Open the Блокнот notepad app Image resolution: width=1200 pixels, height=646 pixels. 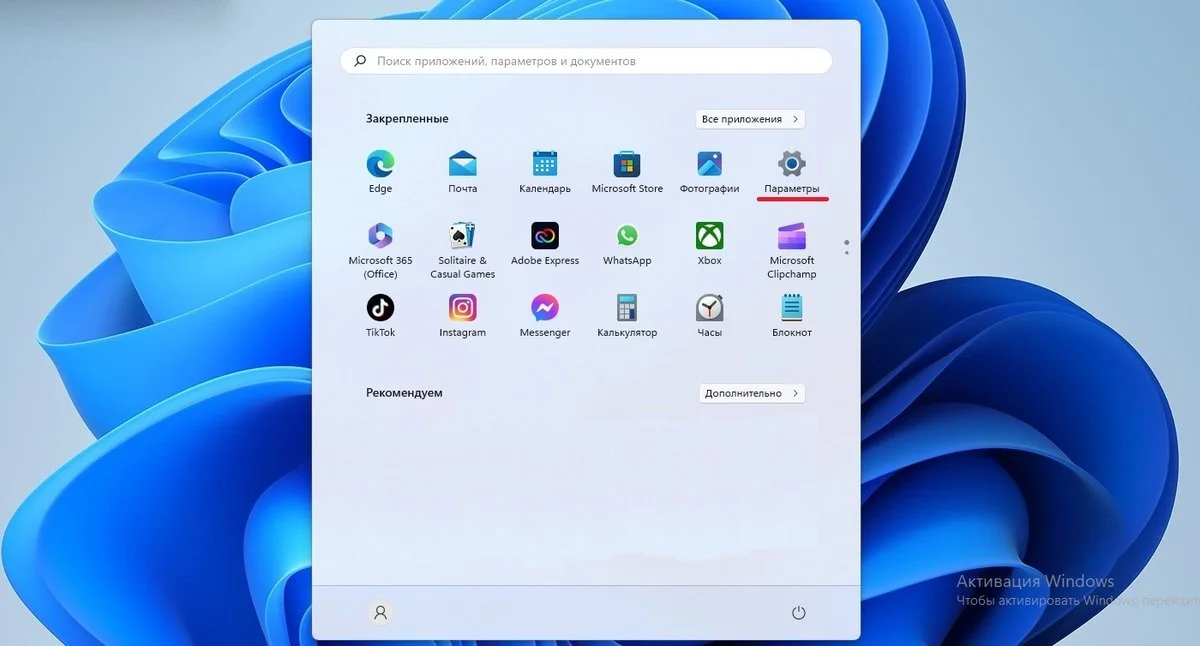792,315
